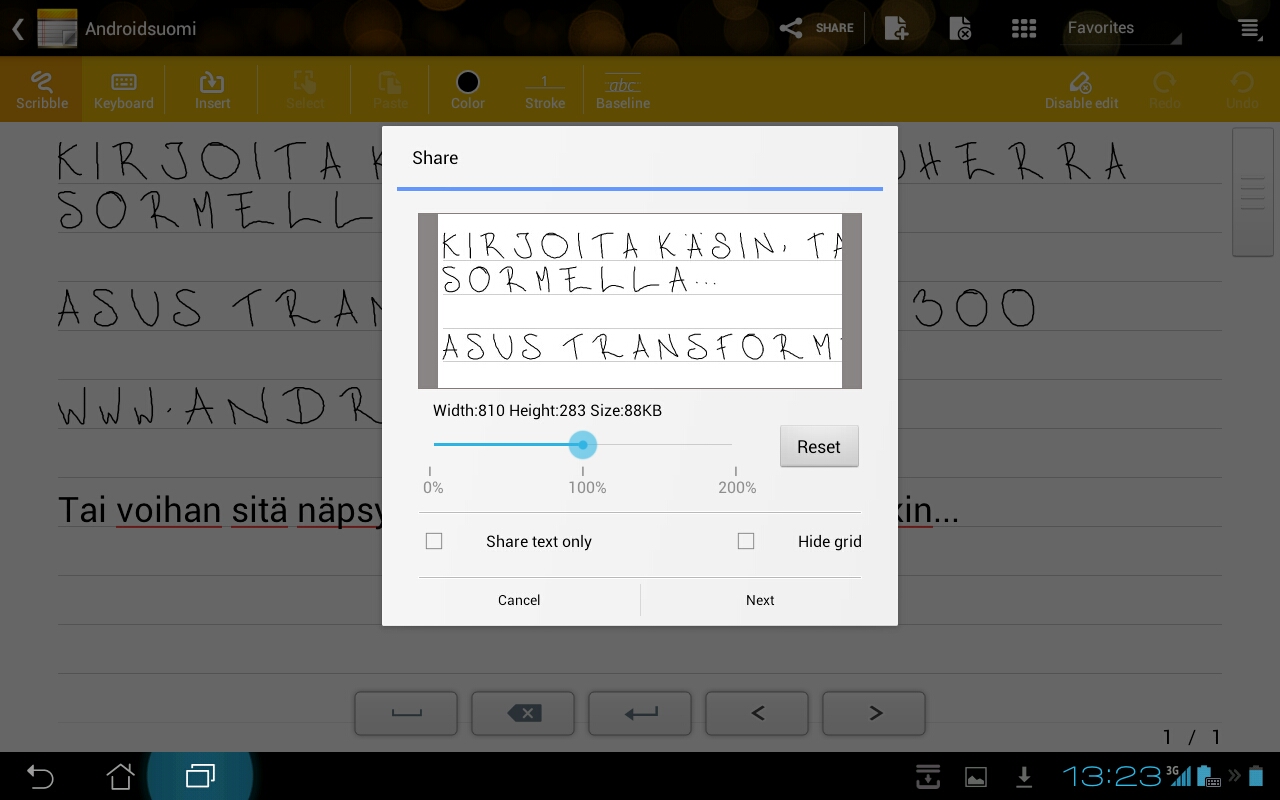The image size is (1280, 800).
Task: Select the Scribble handwriting mode
Action: [x=42, y=90]
